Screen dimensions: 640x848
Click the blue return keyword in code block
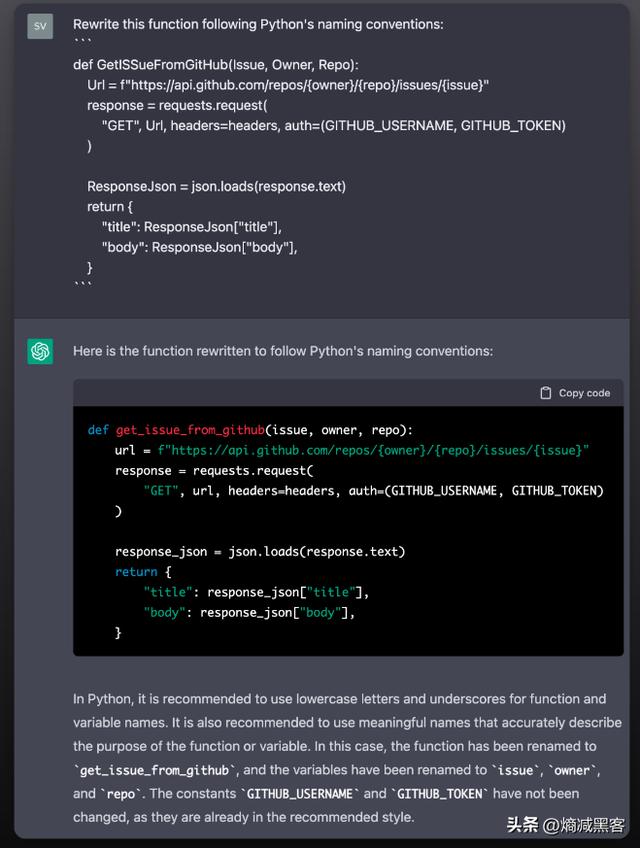pyautogui.click(x=136, y=572)
